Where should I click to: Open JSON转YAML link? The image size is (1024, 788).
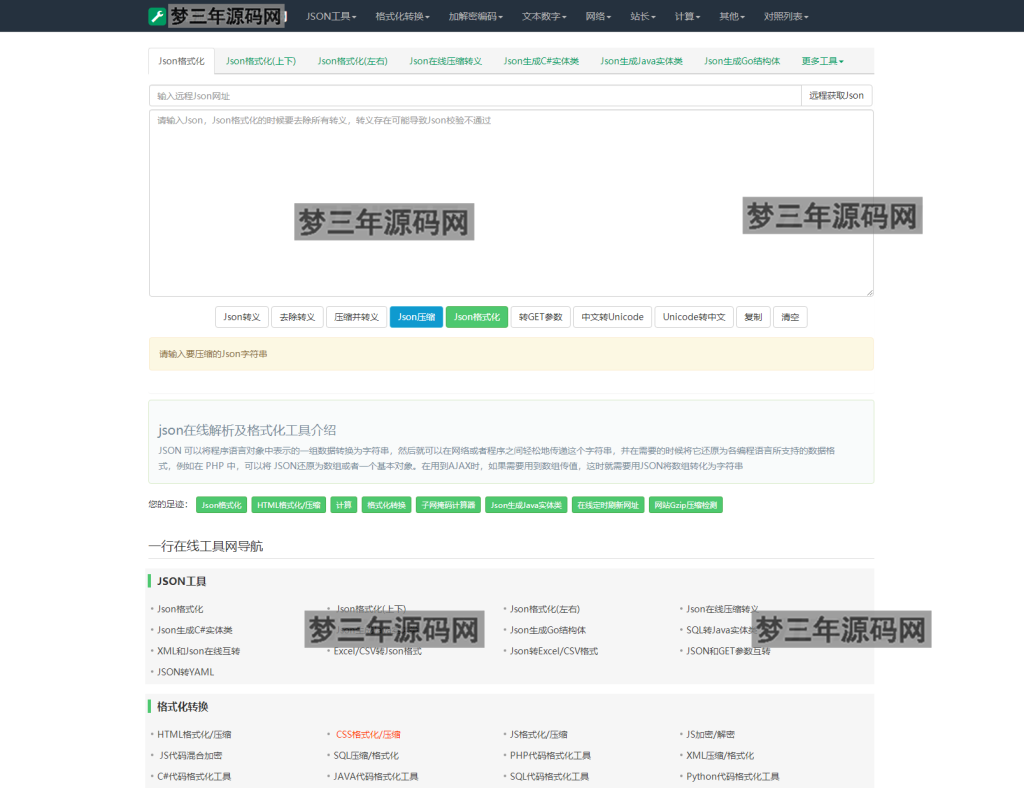(x=185, y=671)
